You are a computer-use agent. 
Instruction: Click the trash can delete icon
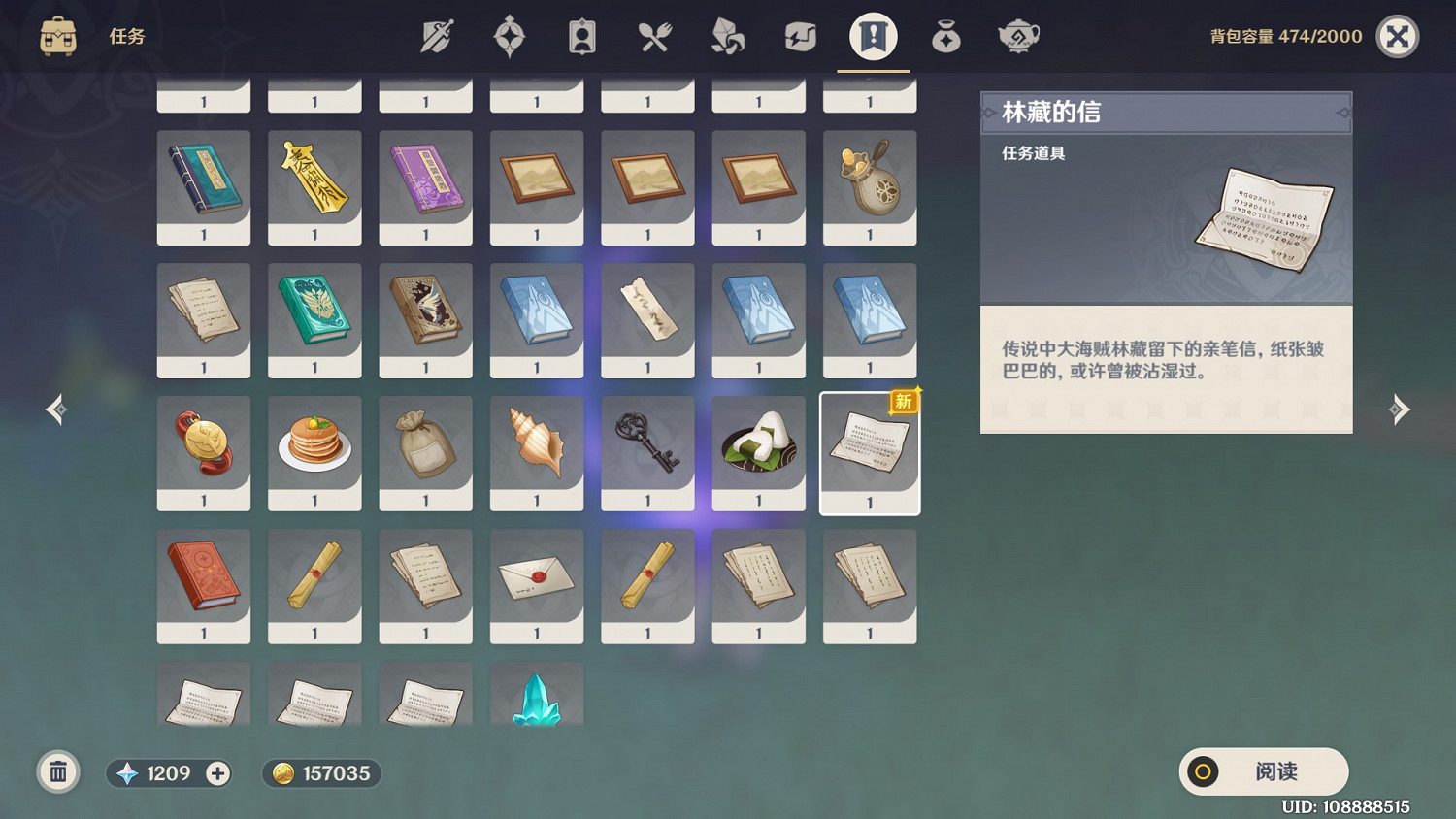(x=58, y=772)
